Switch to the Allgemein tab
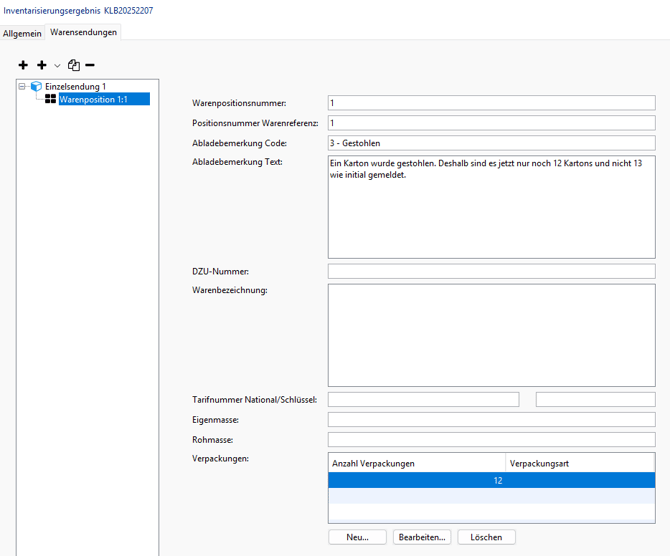 (x=22, y=33)
